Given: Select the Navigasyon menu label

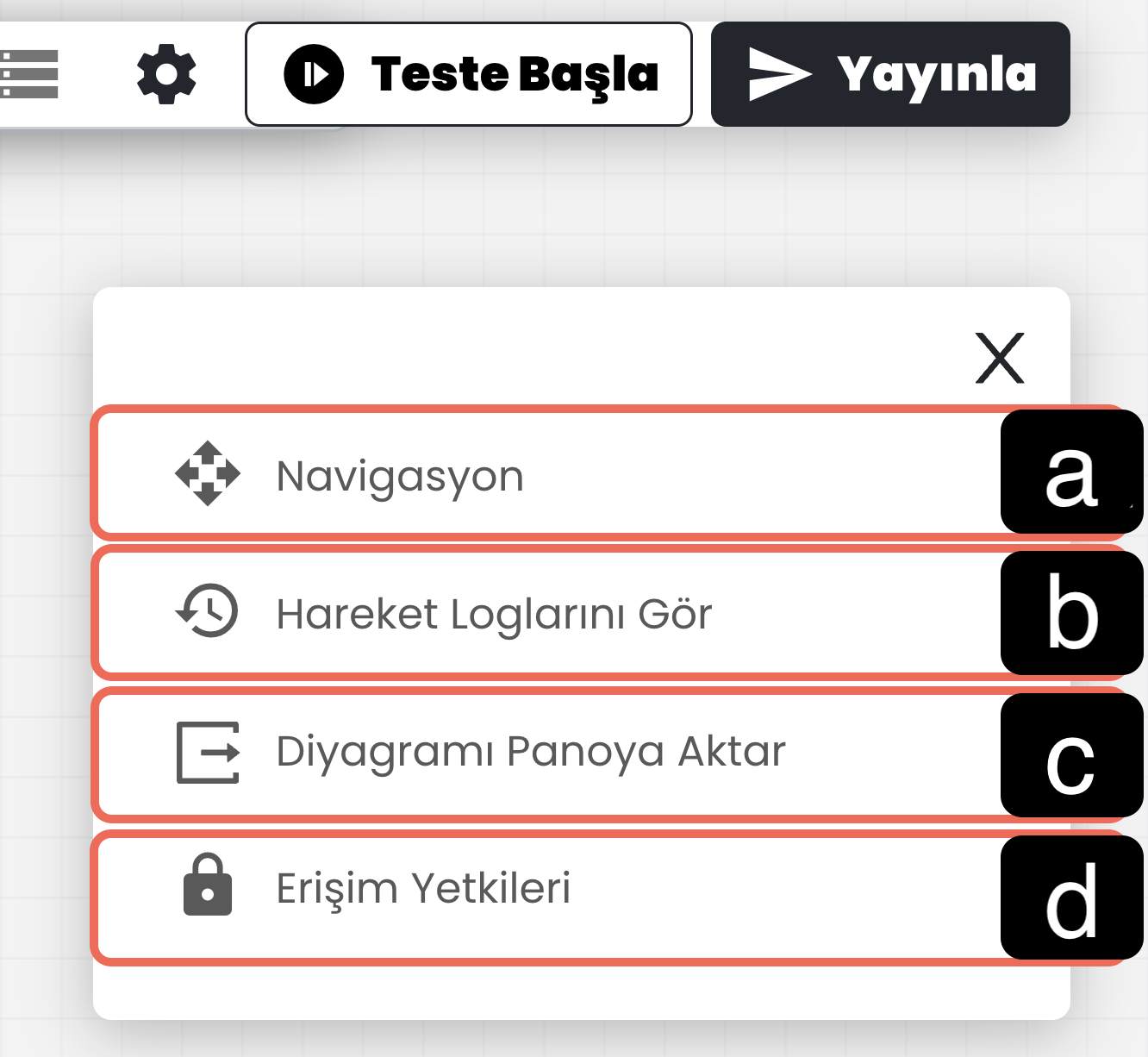Looking at the screenshot, I should point(400,476).
